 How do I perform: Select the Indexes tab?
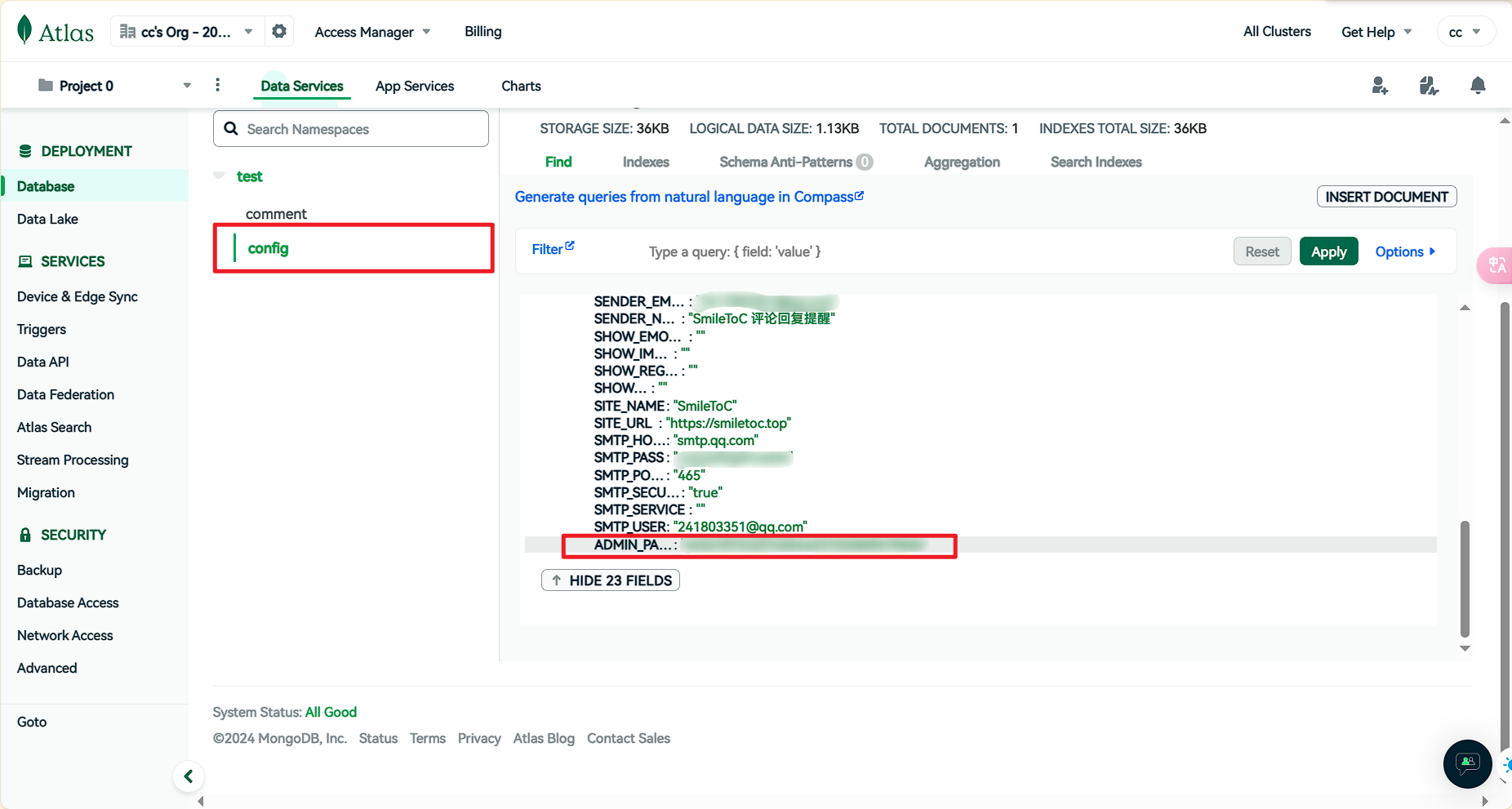pos(646,162)
